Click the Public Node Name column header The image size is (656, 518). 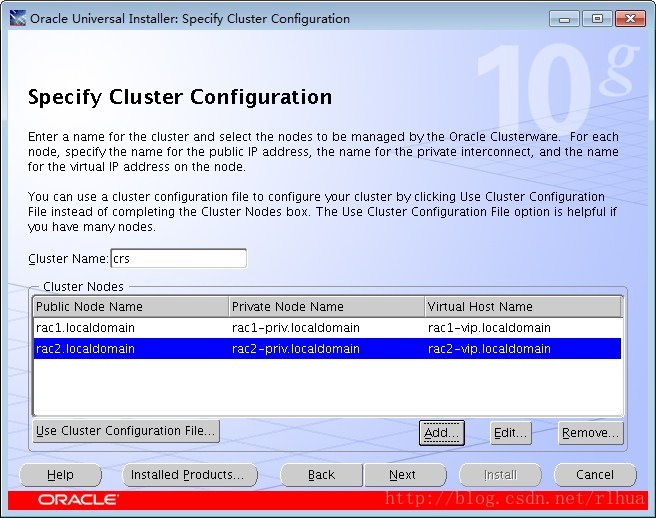[131, 307]
